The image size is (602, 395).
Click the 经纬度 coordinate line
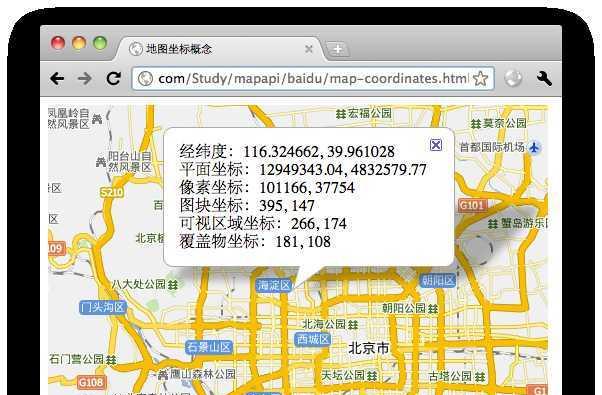[x=287, y=151]
